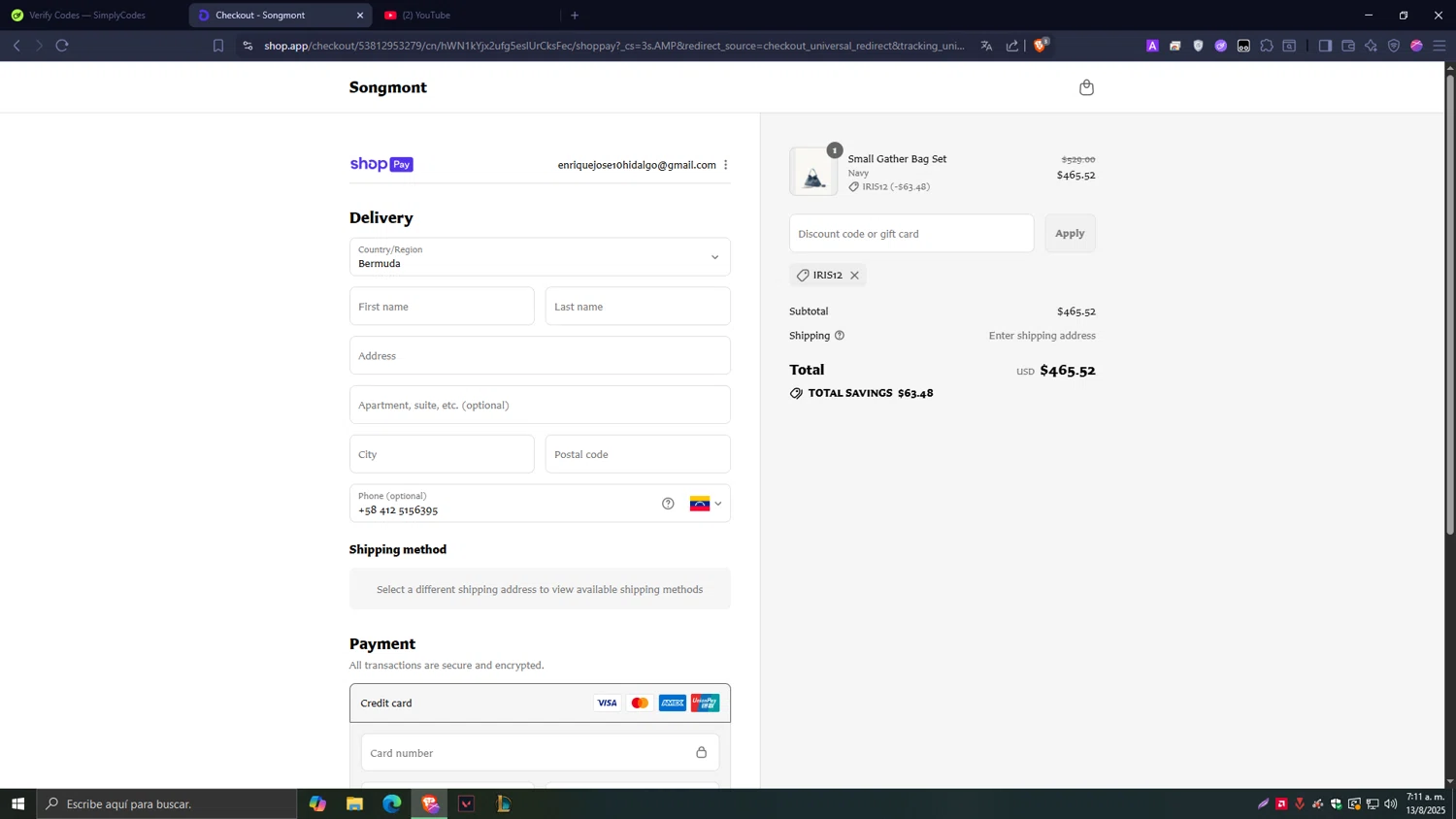Select the Credit card payment option
Viewport: 1456px width, 819px height.
[x=540, y=704]
